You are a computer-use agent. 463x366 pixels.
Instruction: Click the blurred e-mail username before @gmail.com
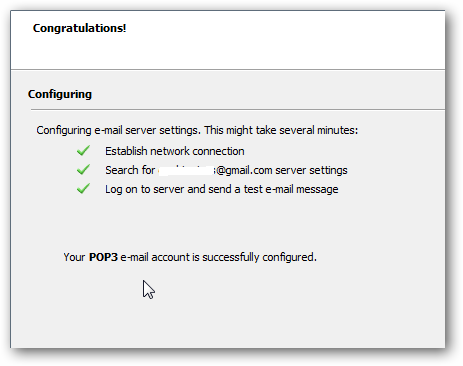(186, 170)
